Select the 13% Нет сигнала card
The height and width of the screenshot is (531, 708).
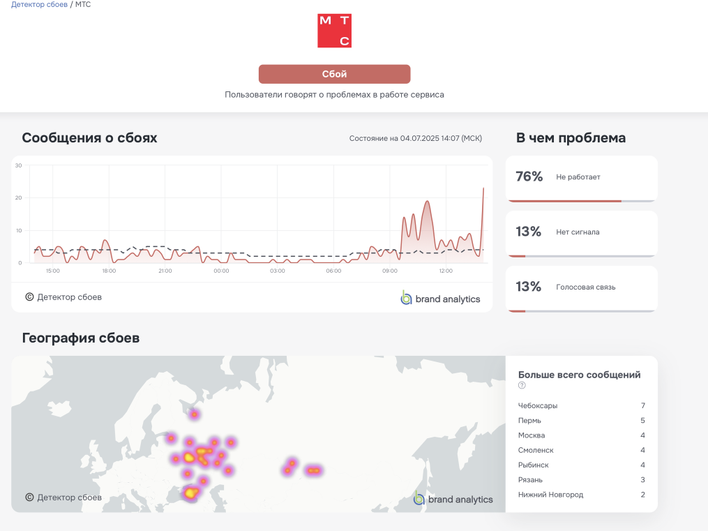pyautogui.click(x=582, y=234)
